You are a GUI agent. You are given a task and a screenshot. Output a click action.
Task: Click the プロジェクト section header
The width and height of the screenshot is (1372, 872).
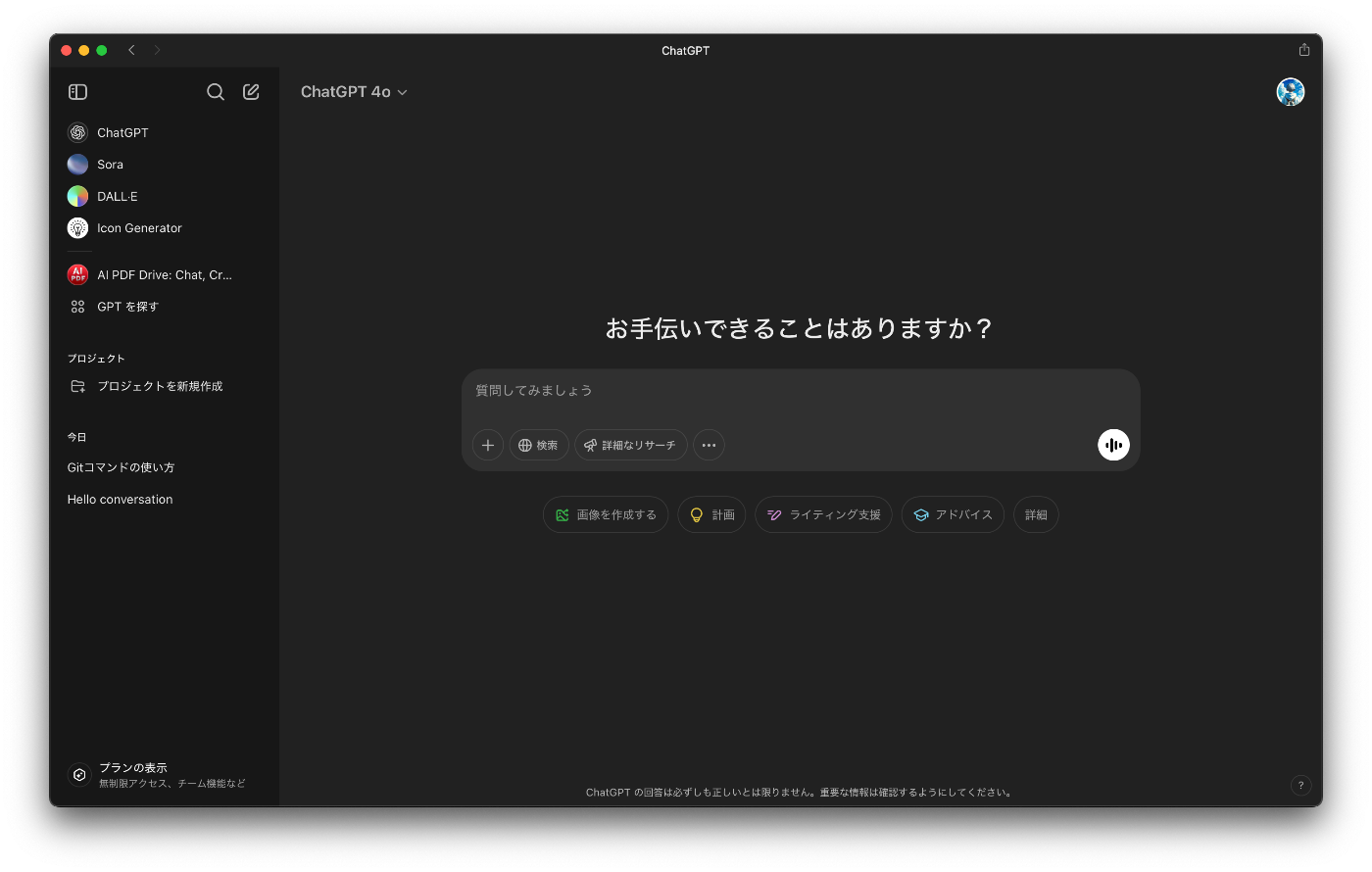coord(96,359)
